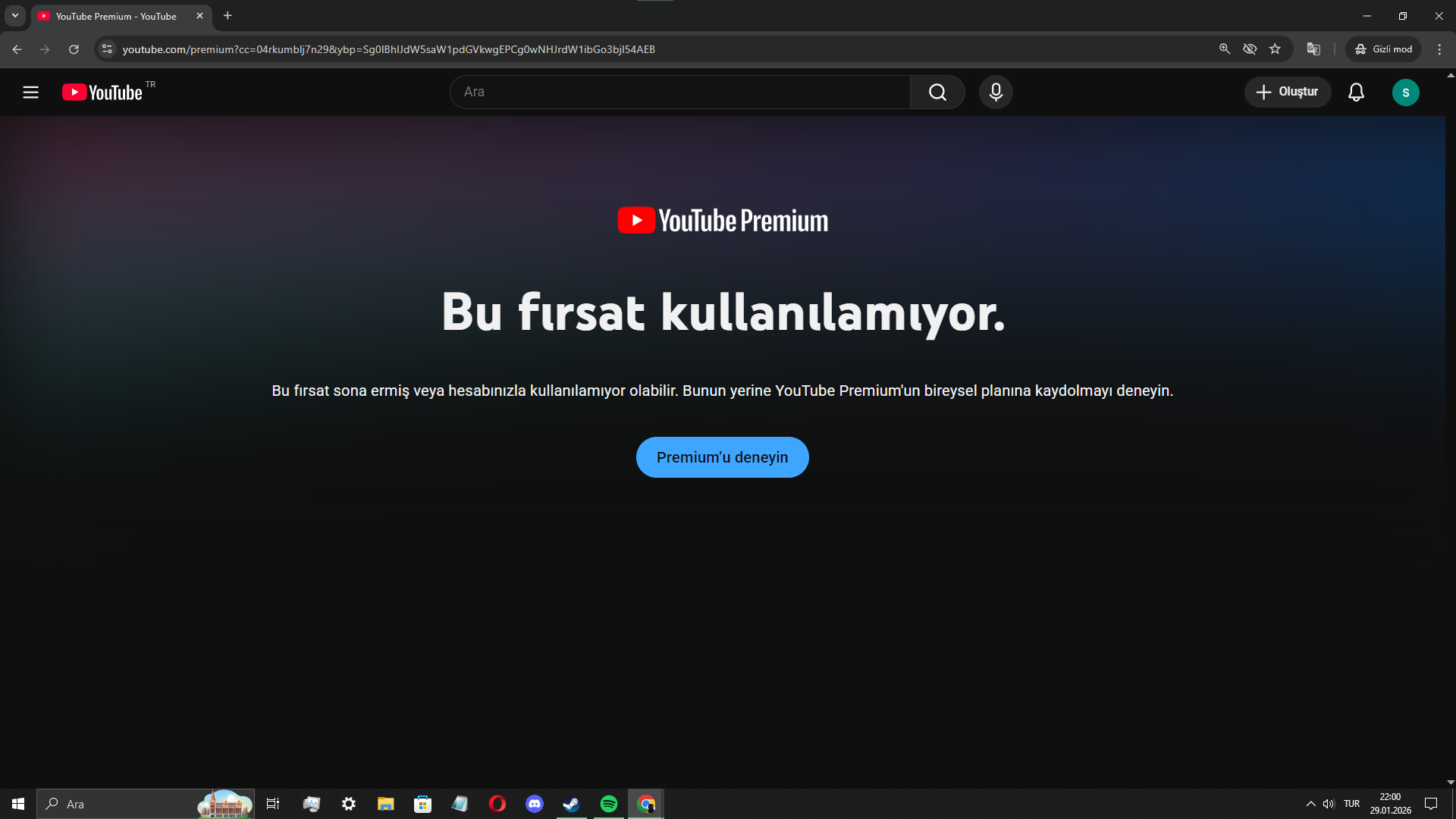Screen dimensions: 1456x819
Task: Go back to the previous page
Action: point(17,49)
